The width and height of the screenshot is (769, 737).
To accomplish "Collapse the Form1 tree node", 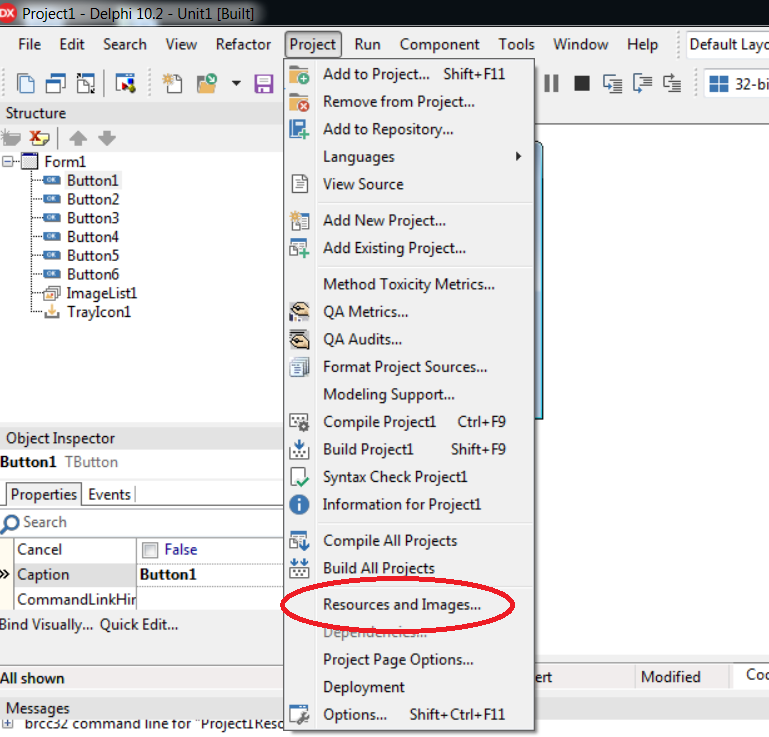I will (7, 161).
